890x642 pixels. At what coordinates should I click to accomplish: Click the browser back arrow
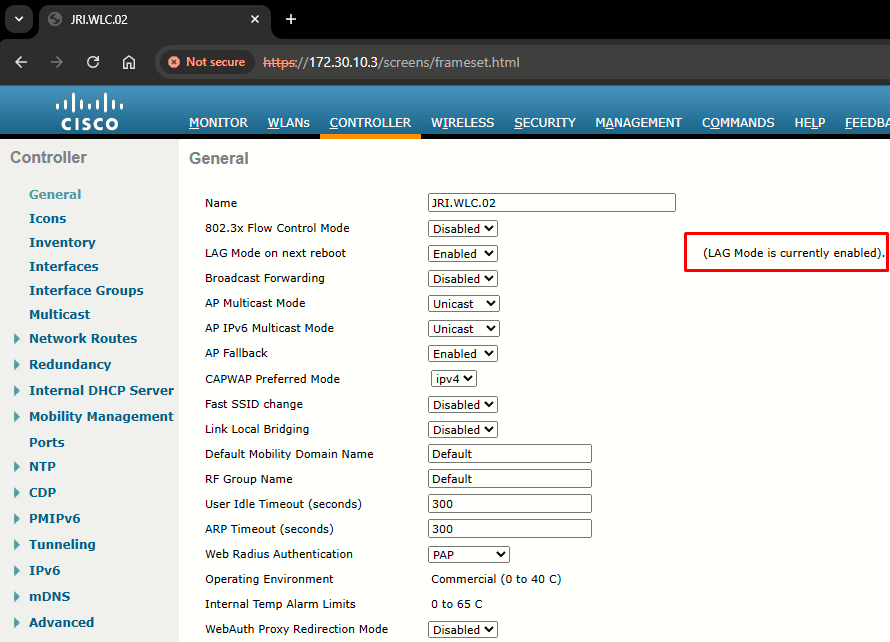click(21, 62)
